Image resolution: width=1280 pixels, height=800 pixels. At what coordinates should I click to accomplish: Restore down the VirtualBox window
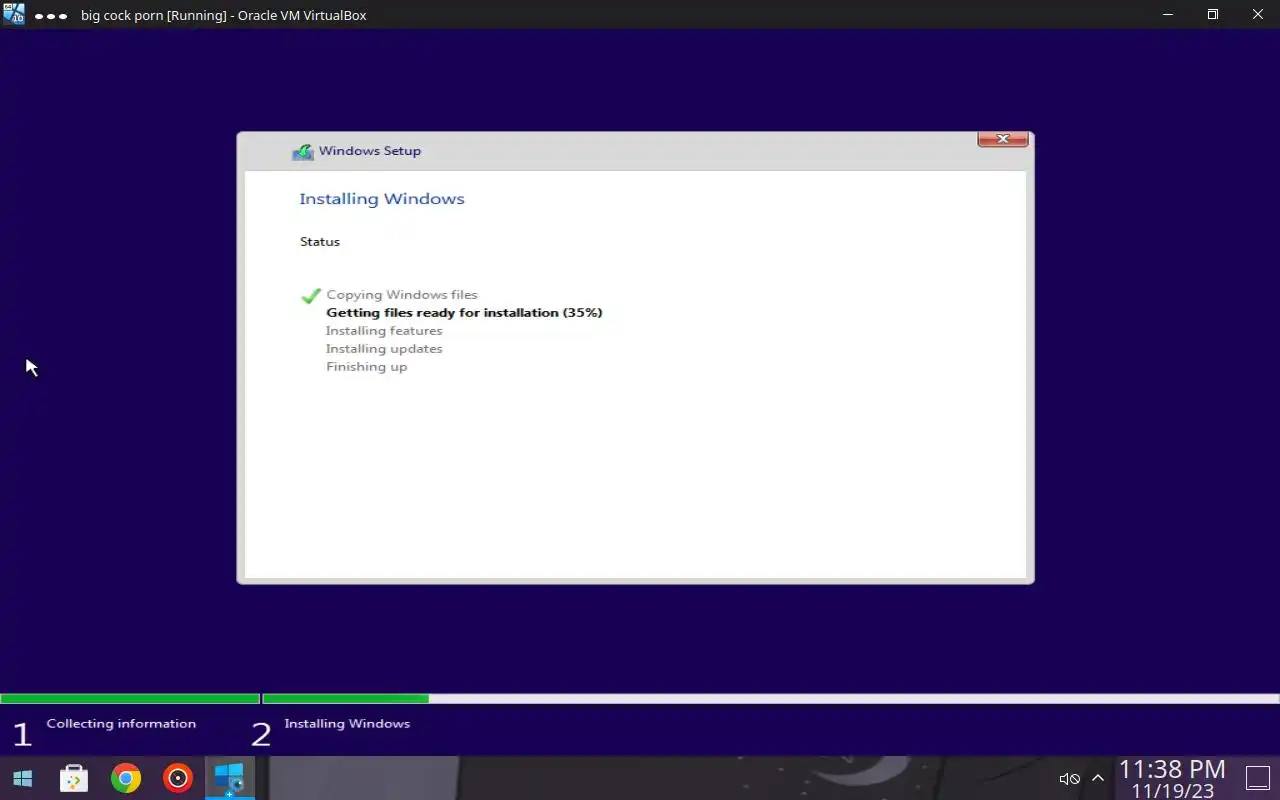pyautogui.click(x=1212, y=15)
